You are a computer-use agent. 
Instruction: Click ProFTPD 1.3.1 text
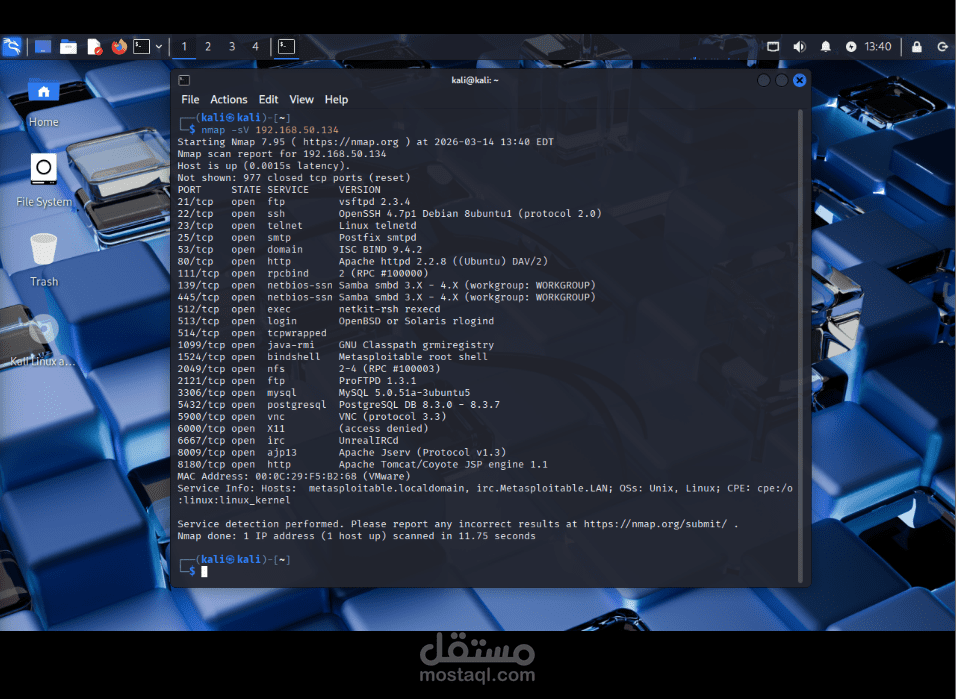(377, 381)
